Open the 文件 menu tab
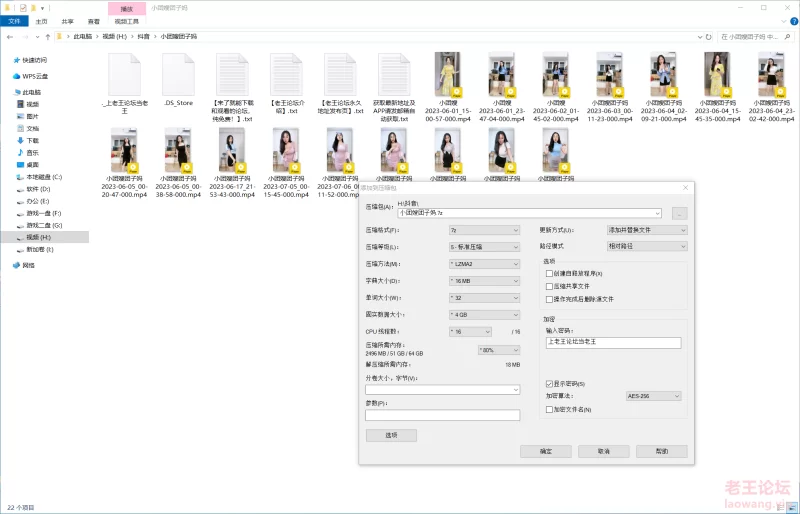The image size is (800, 514). (15, 20)
